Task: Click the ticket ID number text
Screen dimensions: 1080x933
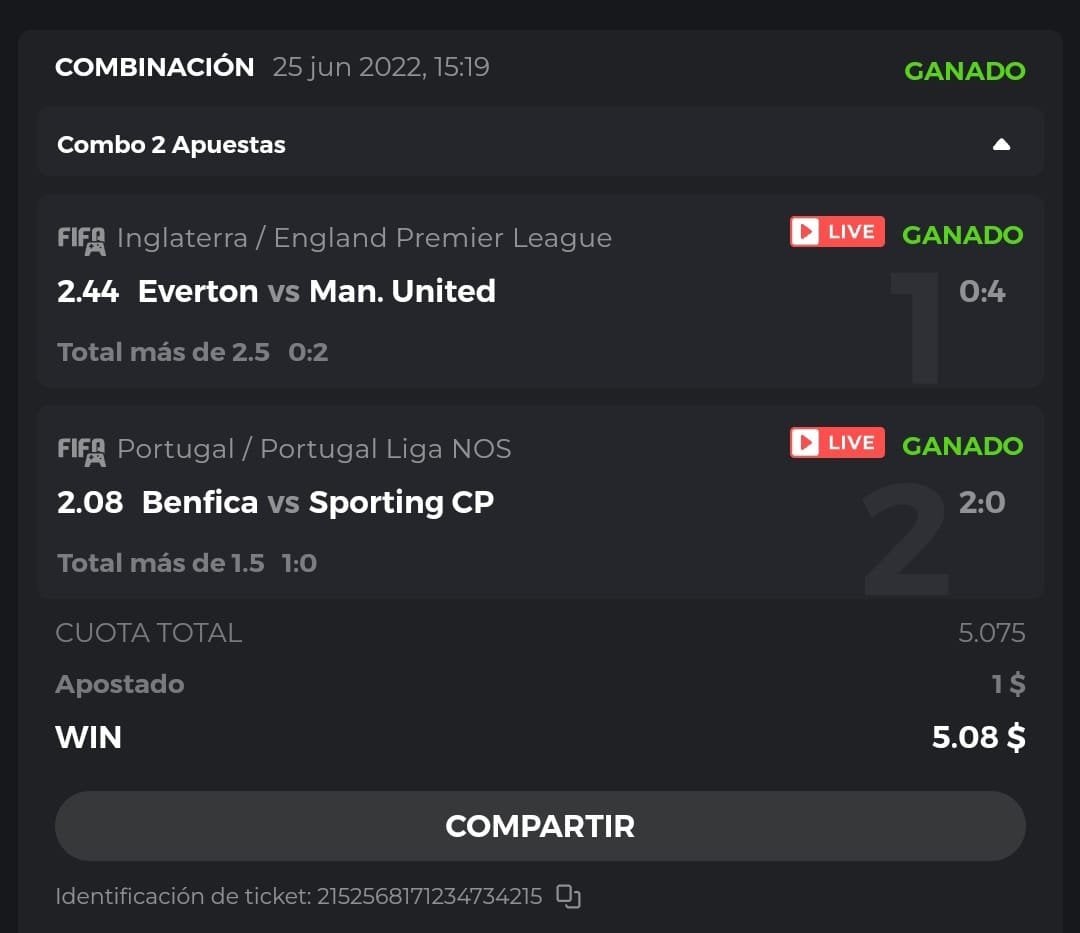Action: (x=429, y=896)
